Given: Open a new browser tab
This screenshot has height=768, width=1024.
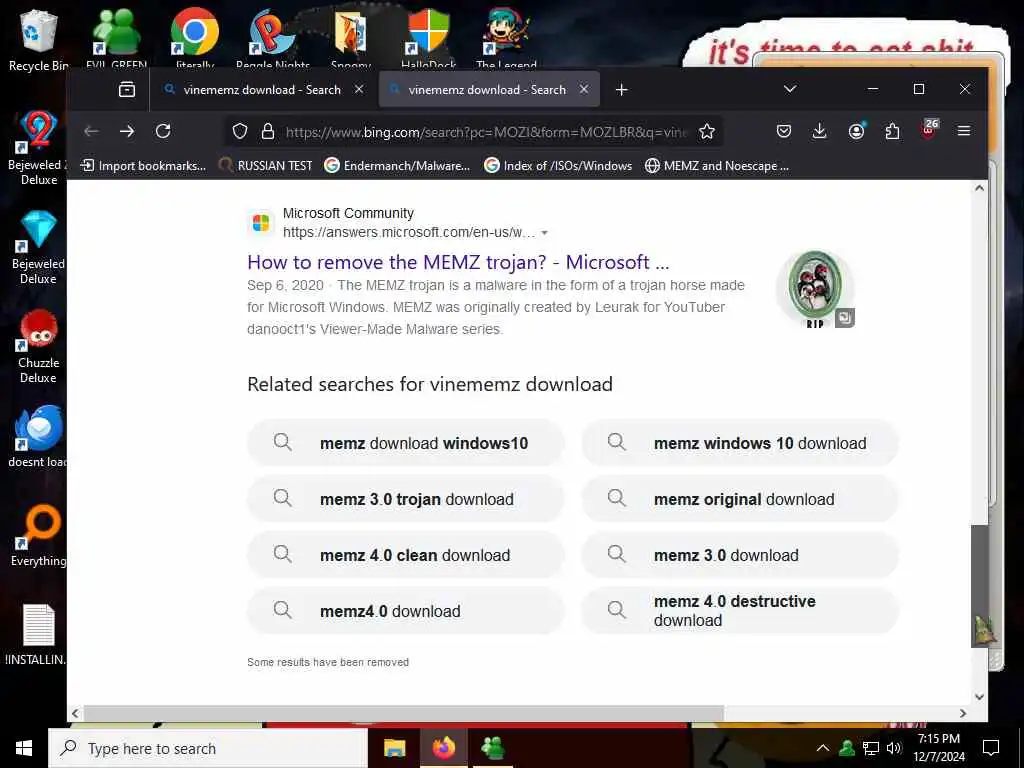Looking at the screenshot, I should [622, 89].
